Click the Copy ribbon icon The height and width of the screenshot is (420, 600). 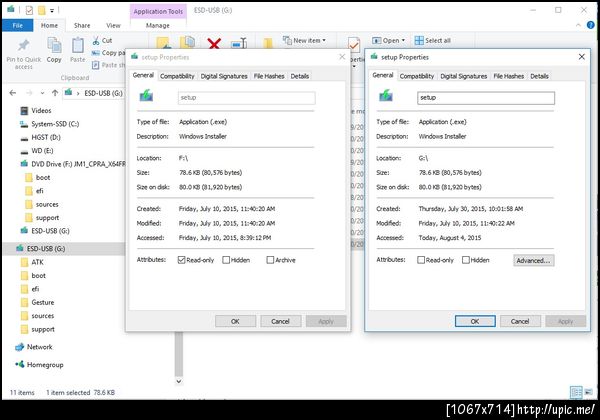pos(54,46)
